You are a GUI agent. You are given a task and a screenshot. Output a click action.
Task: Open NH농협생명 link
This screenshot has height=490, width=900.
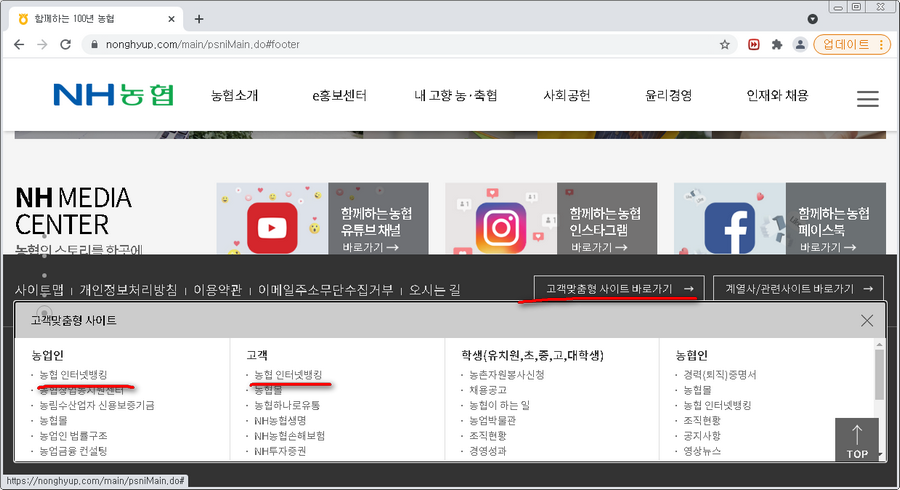pyautogui.click(x=280, y=421)
